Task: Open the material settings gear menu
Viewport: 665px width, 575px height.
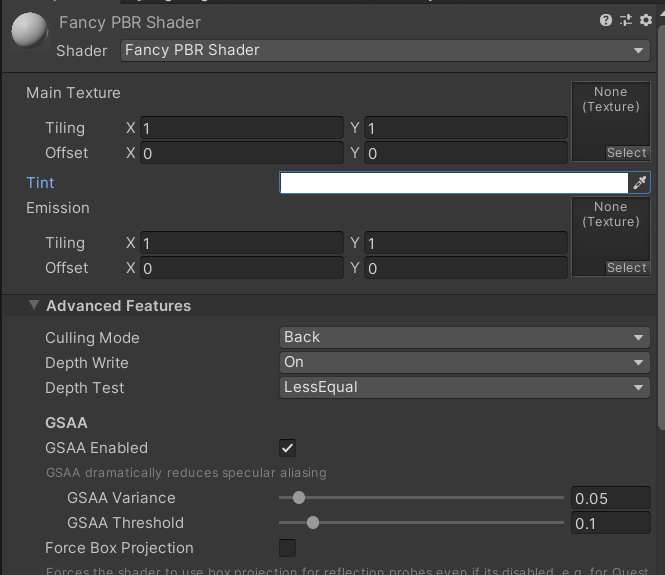Action: pos(645,20)
